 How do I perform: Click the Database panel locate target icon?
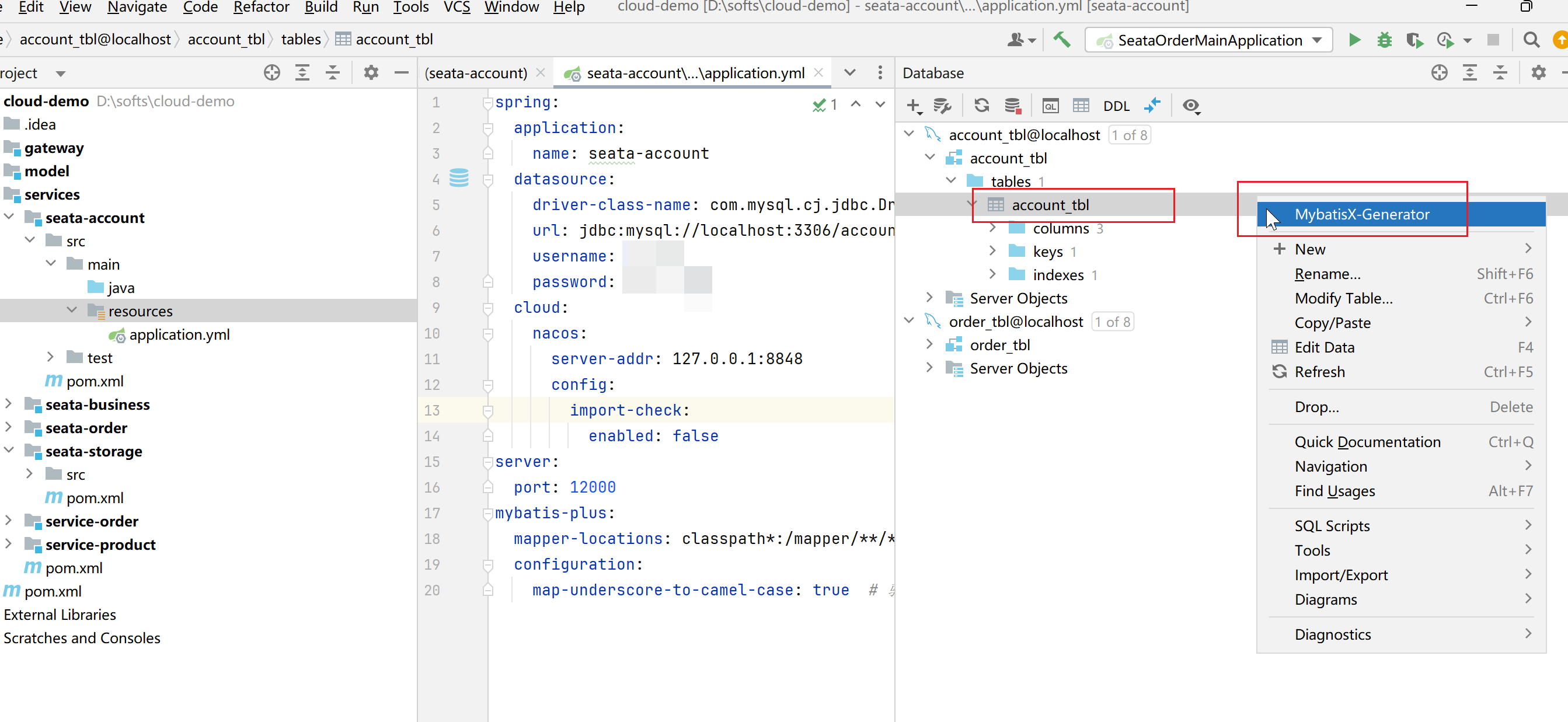point(1440,73)
